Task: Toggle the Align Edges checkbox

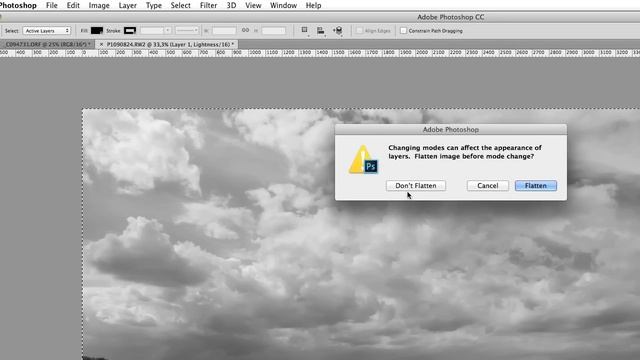Action: (x=360, y=31)
